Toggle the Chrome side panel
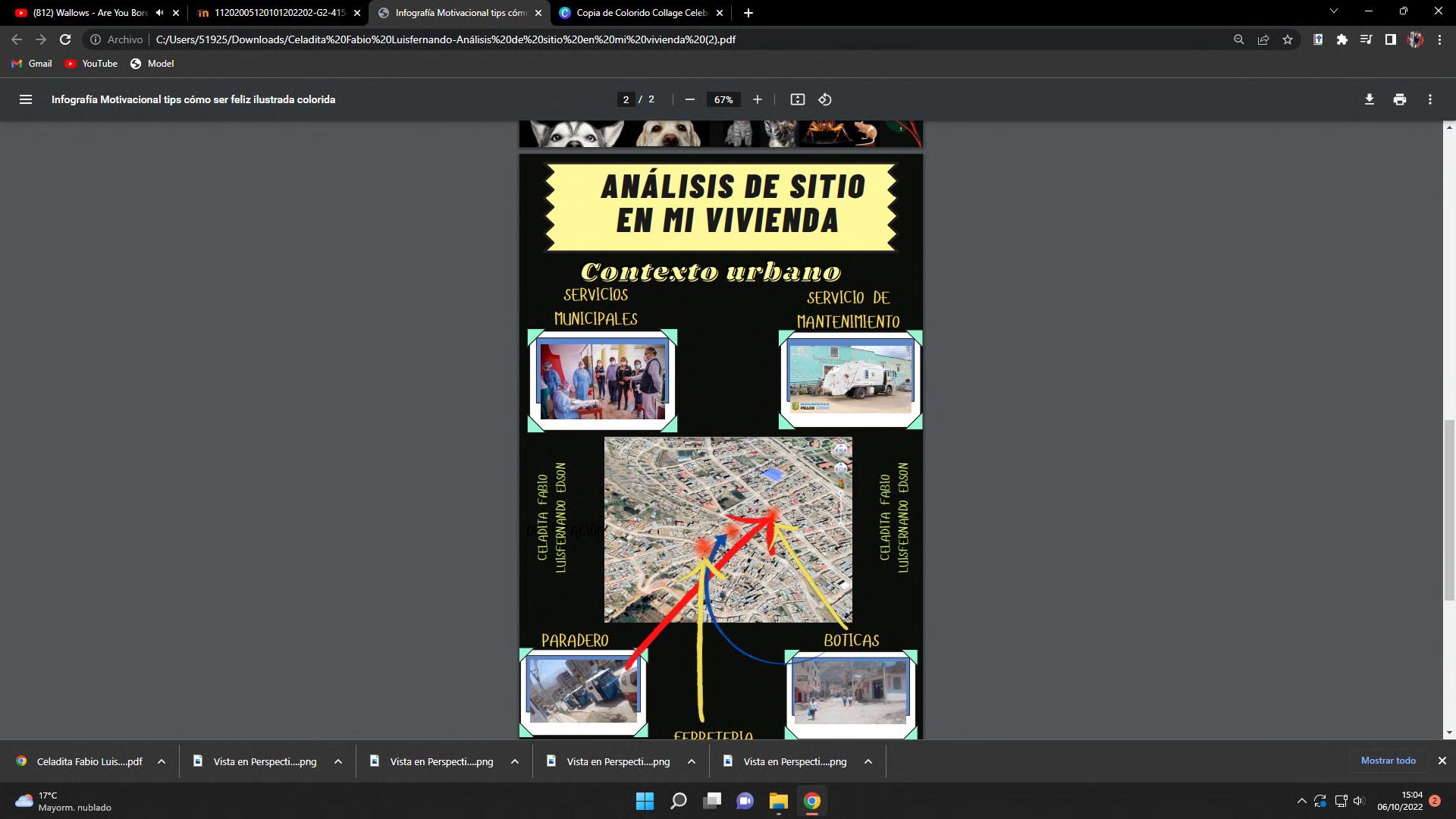The height and width of the screenshot is (819, 1456). 1390,39
